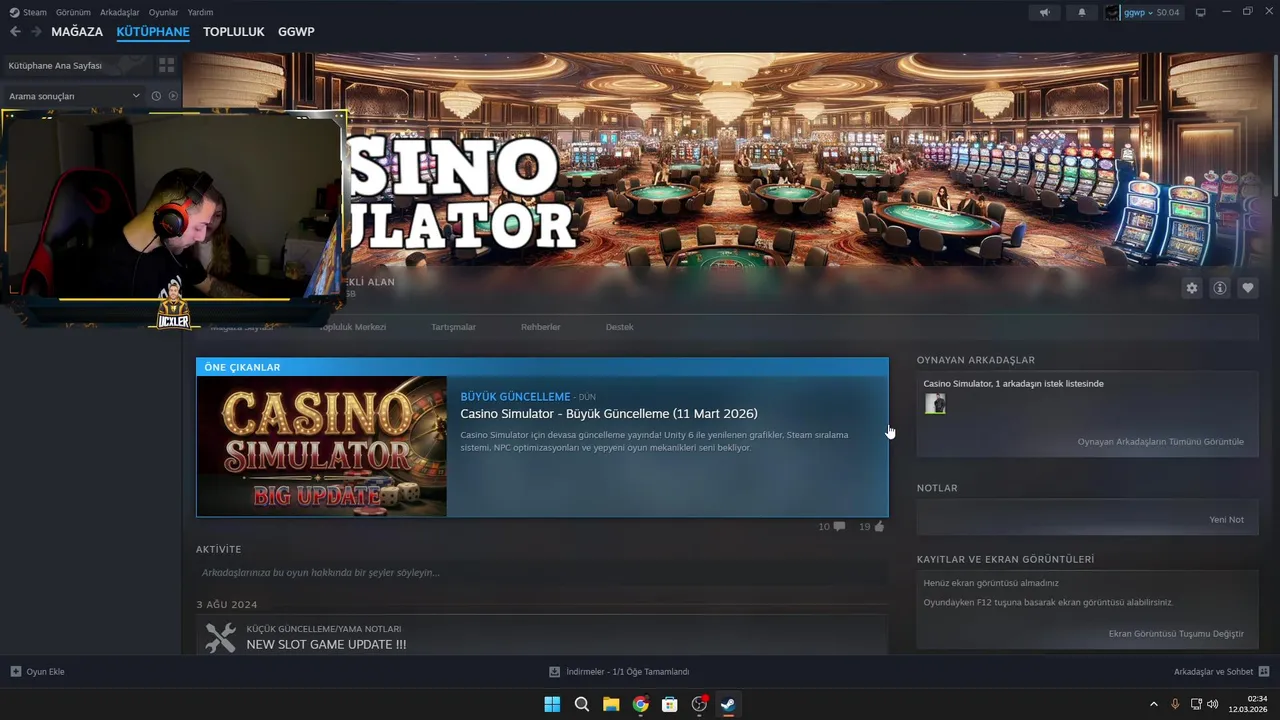
Task: Go to the MAĞAZA section
Action: tap(77, 32)
